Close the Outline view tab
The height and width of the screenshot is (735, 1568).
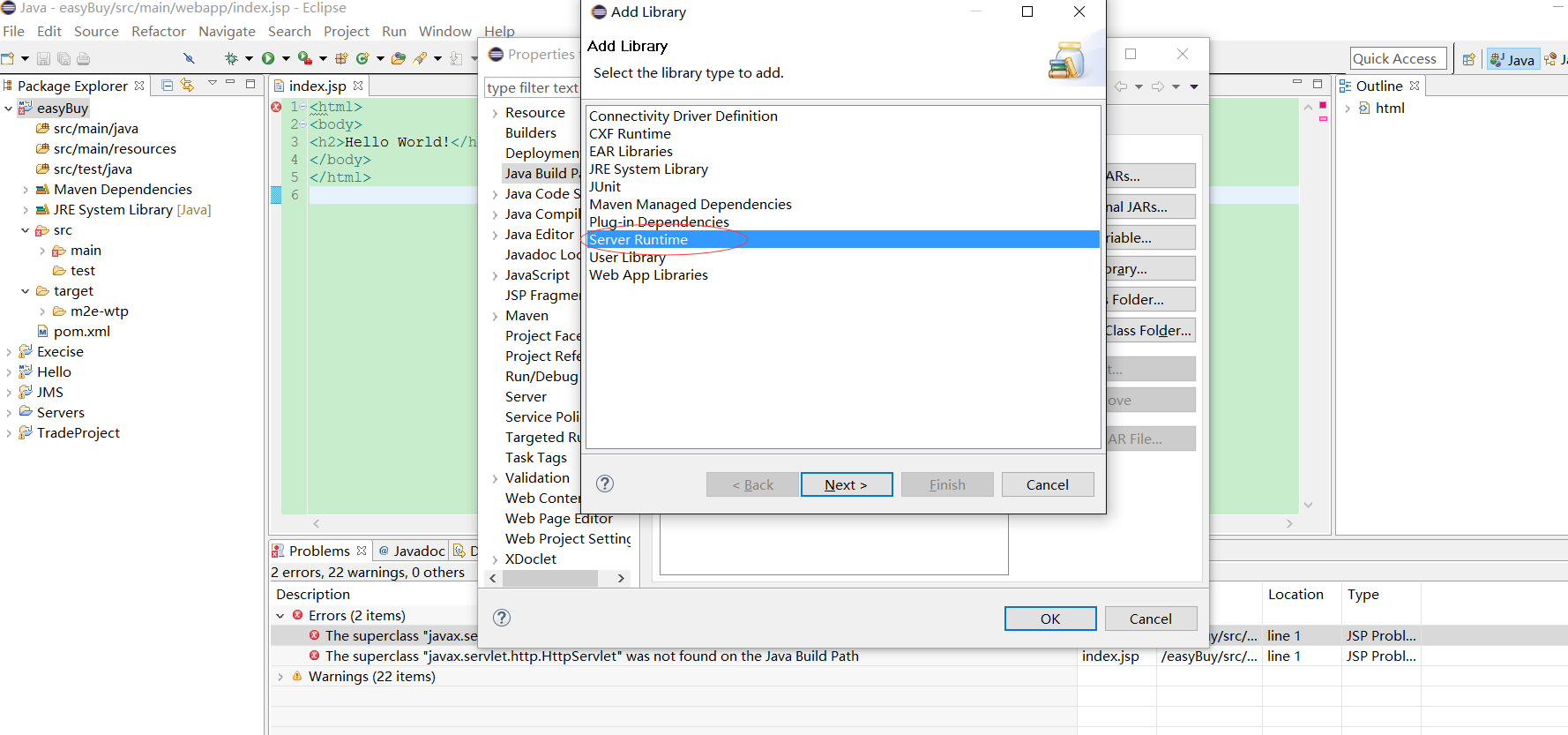point(1415,86)
